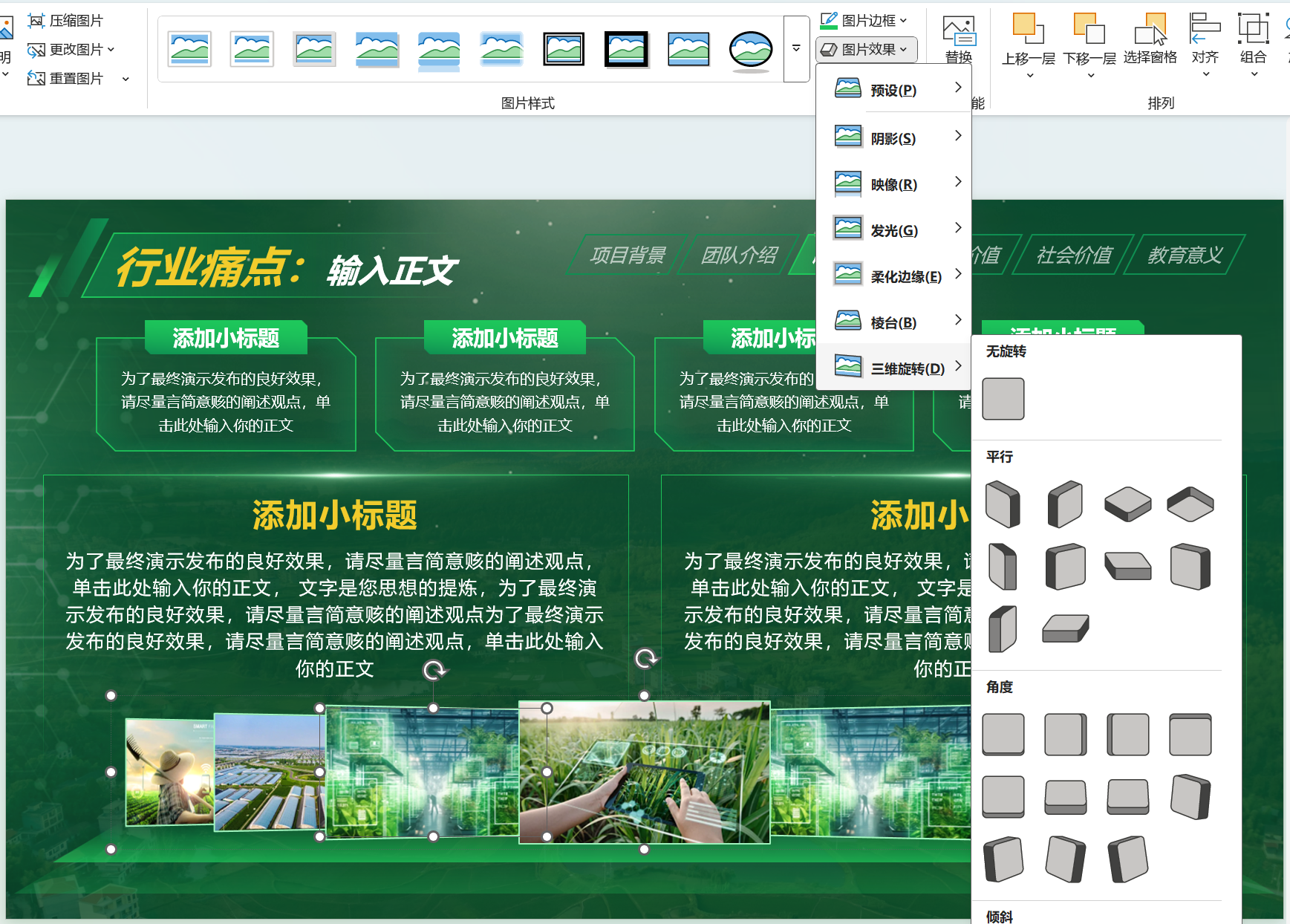Click an 角度 rotation preset thumbnail
Image resolution: width=1290 pixels, height=924 pixels.
coord(1003,735)
